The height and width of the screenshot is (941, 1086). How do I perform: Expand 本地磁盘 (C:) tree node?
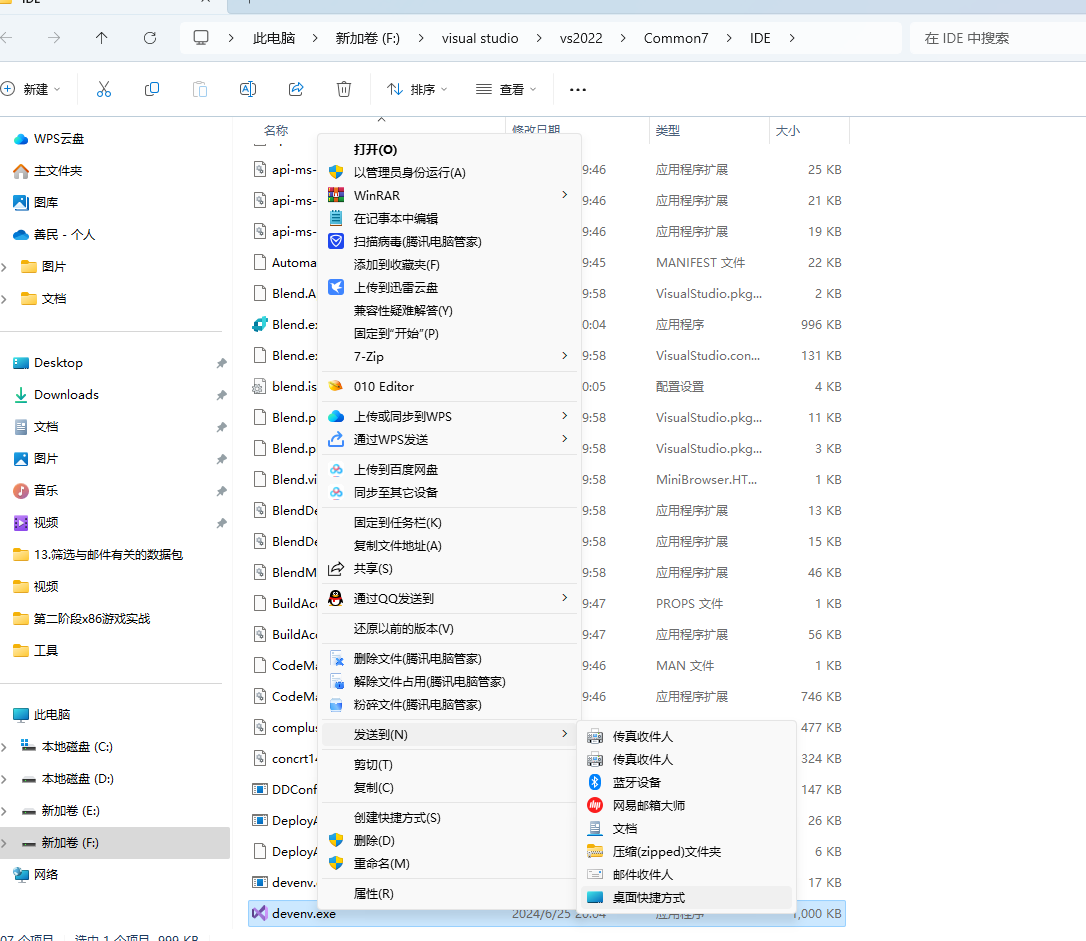click(x=4, y=747)
